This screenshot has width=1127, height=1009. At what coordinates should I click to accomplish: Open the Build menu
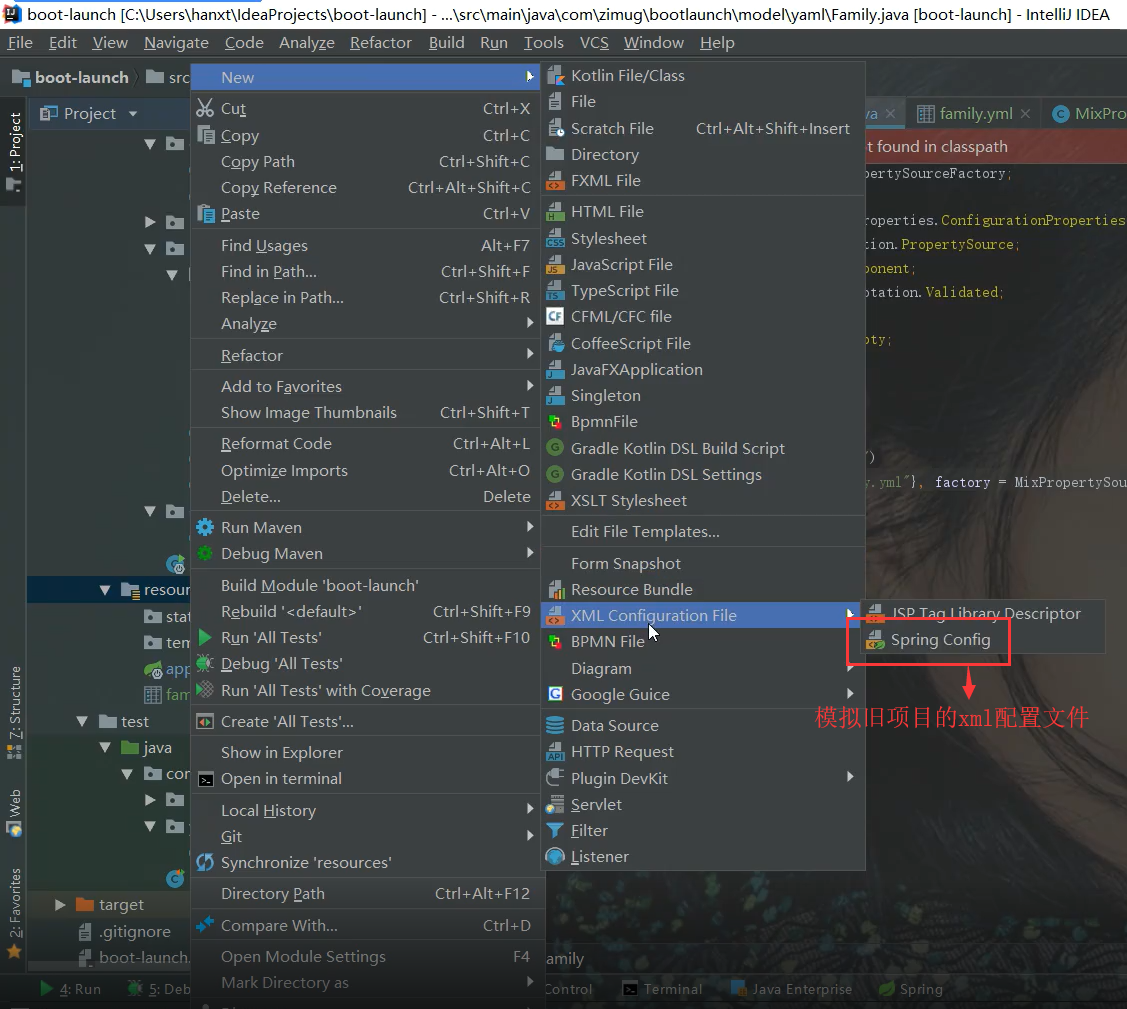(x=446, y=43)
